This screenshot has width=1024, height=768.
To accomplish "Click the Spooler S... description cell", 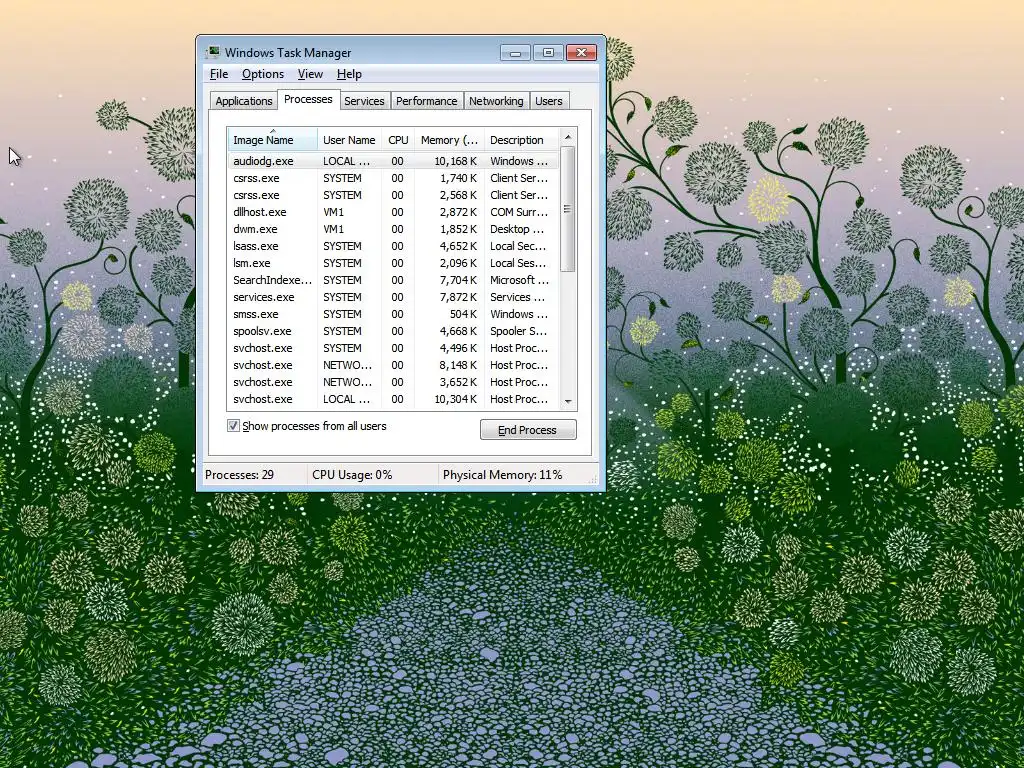I will (x=519, y=330).
